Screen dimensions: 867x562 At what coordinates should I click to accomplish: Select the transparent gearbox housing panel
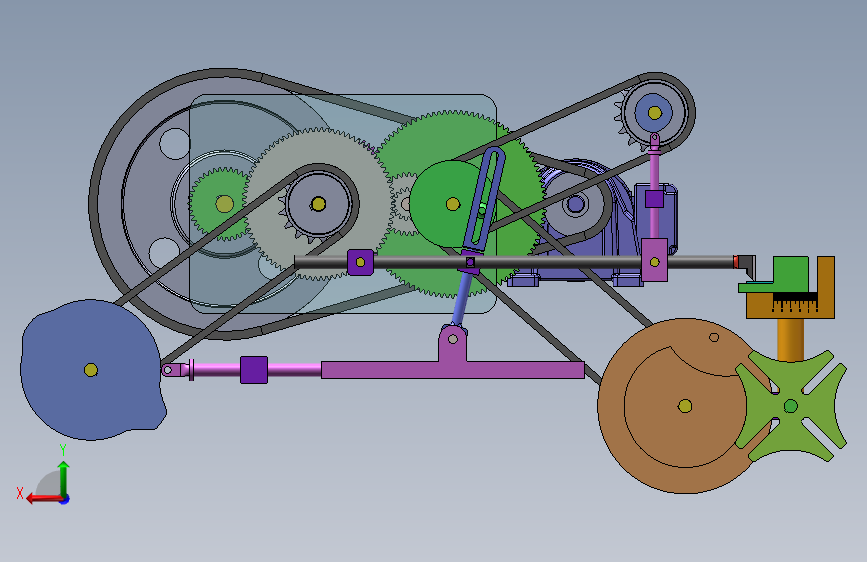[x=343, y=204]
